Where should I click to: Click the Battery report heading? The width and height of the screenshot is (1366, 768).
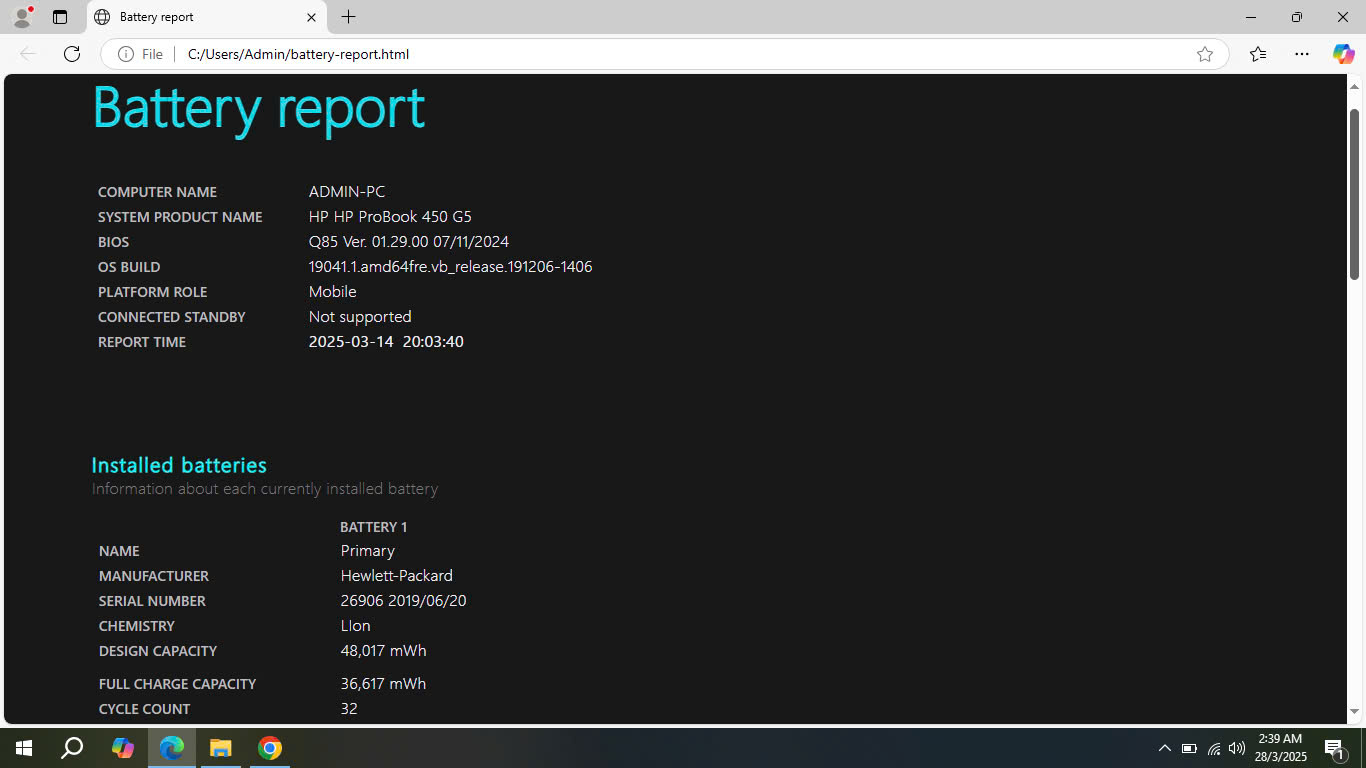click(x=259, y=107)
